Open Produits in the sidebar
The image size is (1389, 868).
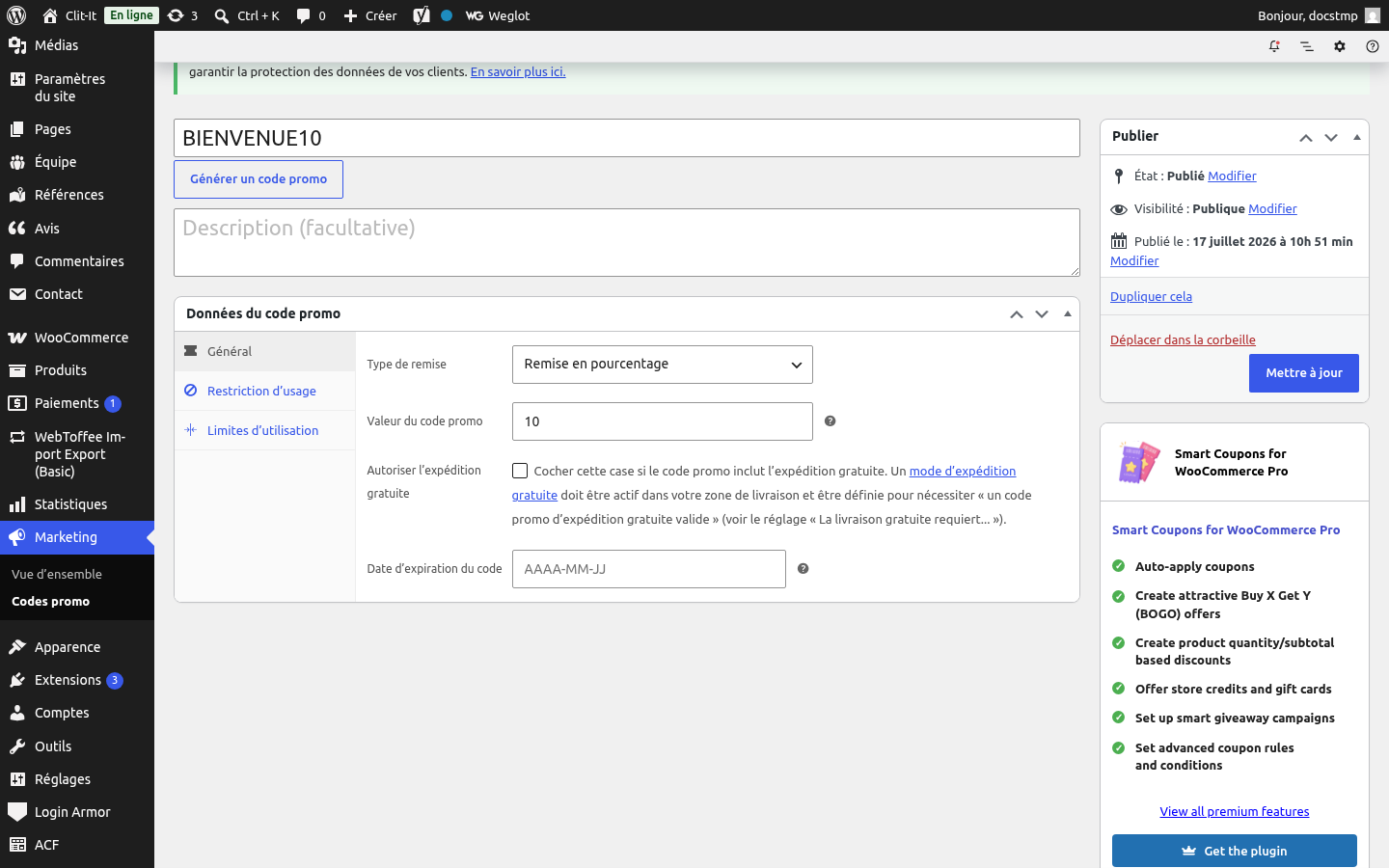coord(77,370)
